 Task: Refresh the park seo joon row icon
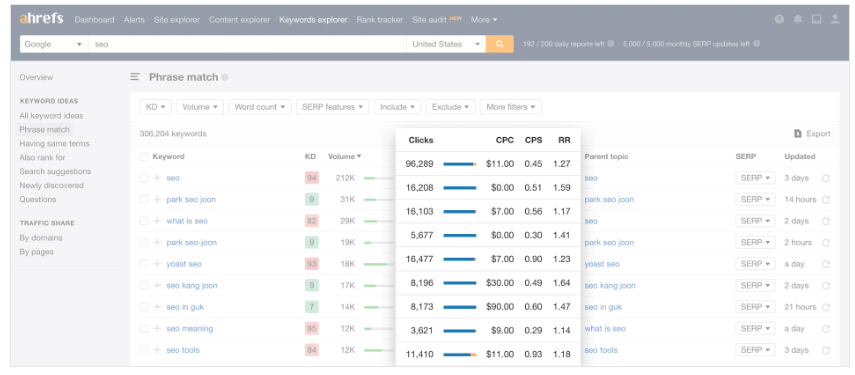[x=826, y=199]
